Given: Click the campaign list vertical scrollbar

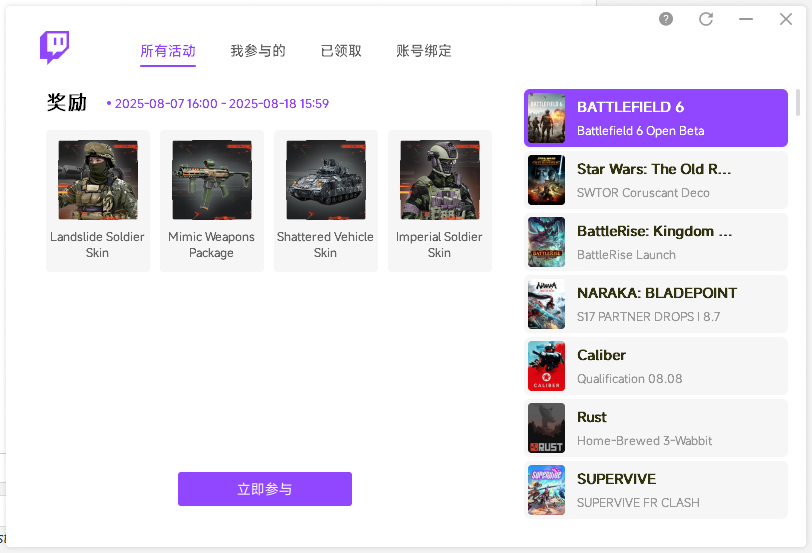Looking at the screenshot, I should tap(798, 103).
